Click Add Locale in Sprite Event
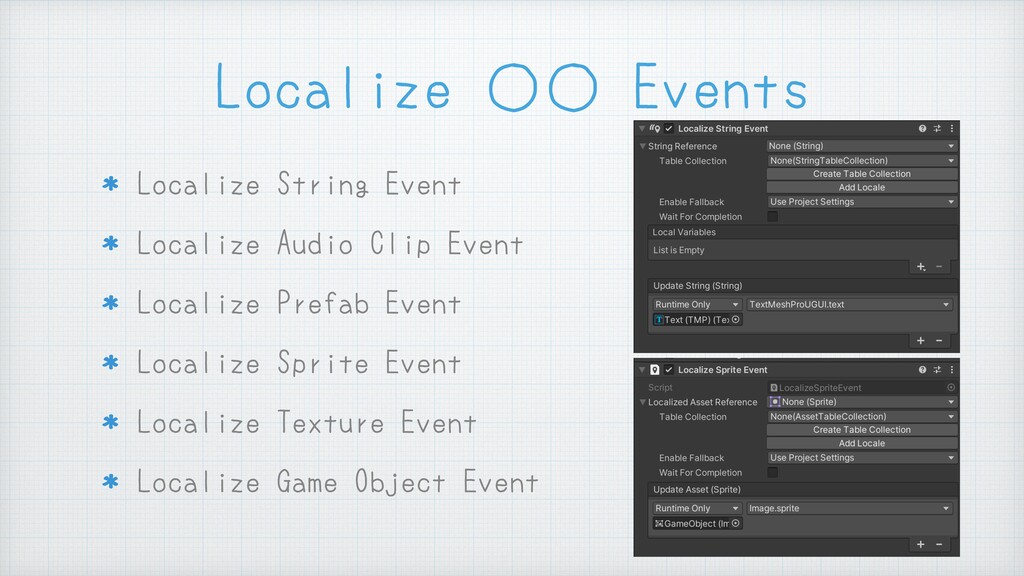1024x576 pixels. [861, 443]
